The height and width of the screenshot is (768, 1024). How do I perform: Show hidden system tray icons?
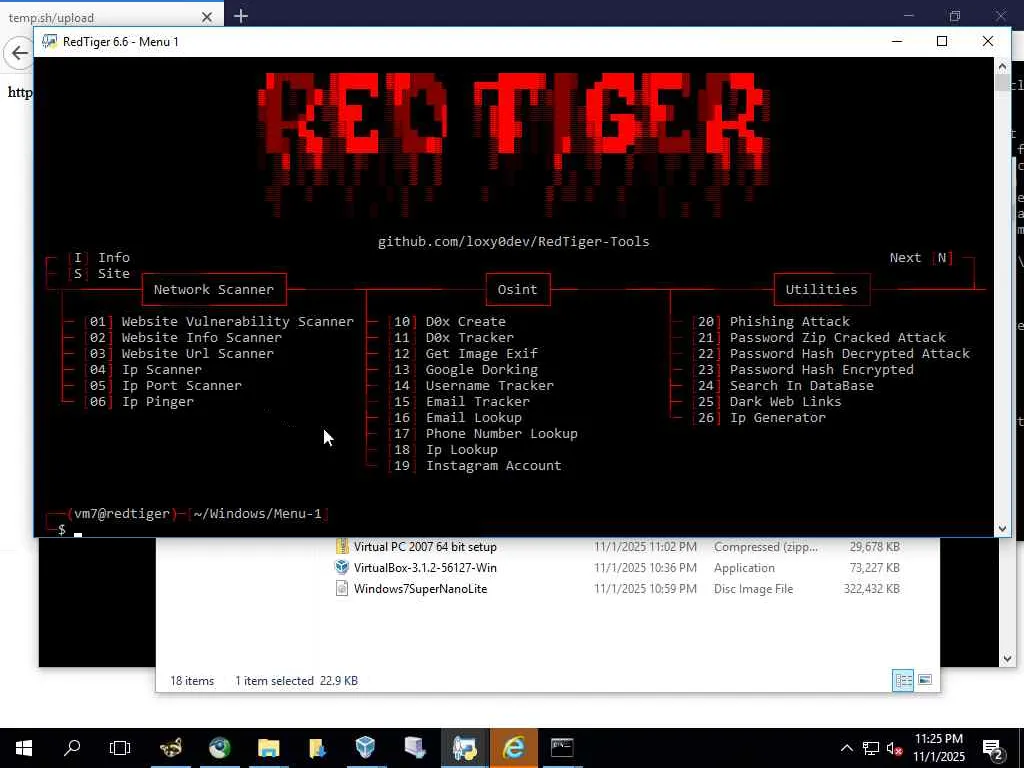846,748
